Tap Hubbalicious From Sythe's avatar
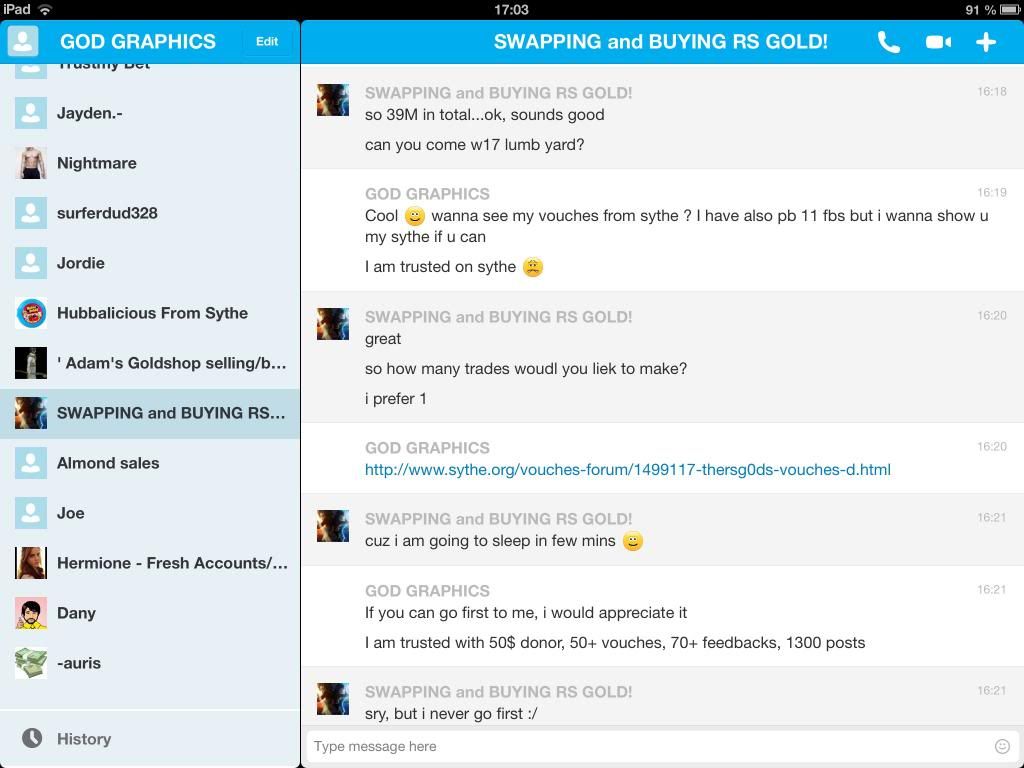Viewport: 1024px width, 768px height. click(31, 313)
